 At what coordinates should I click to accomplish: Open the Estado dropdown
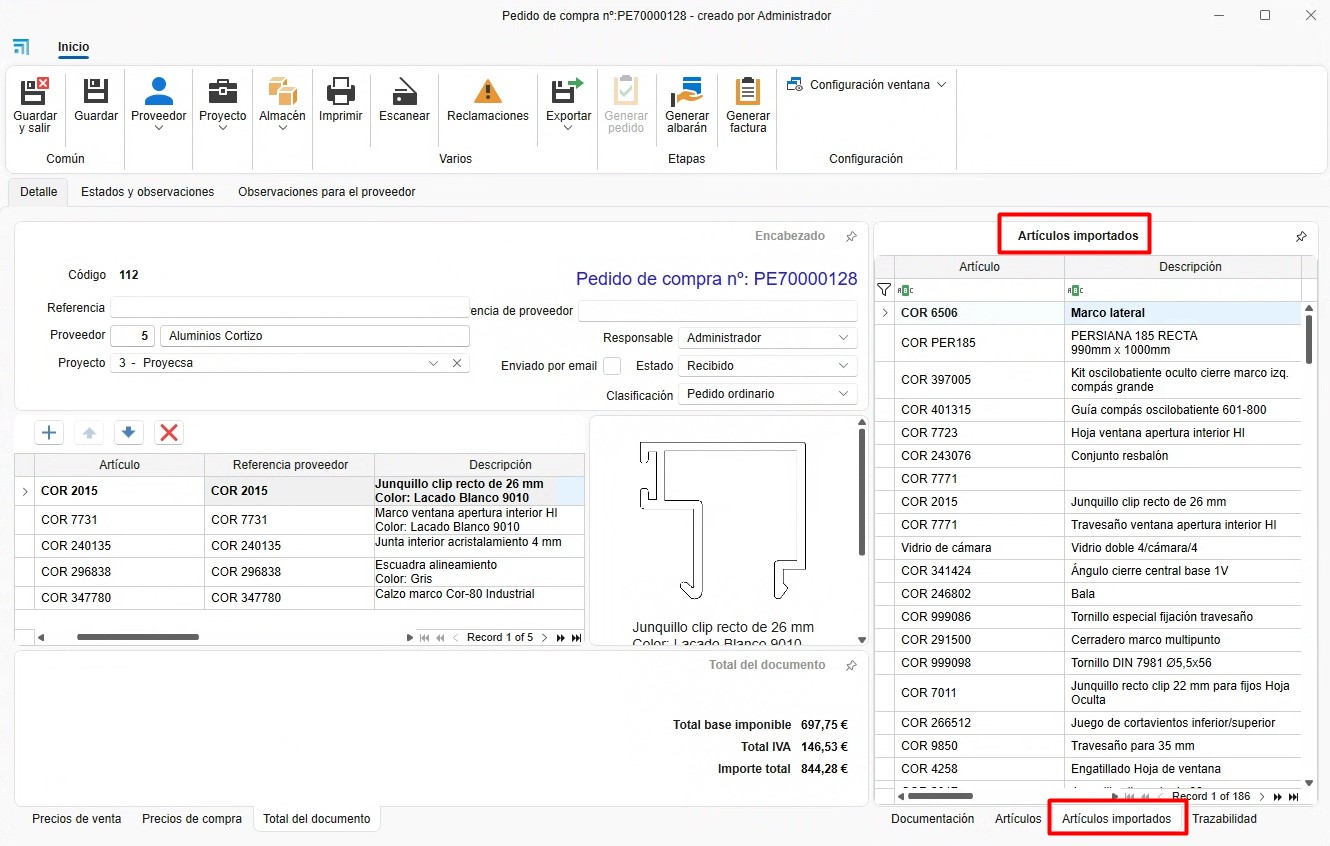pos(844,366)
